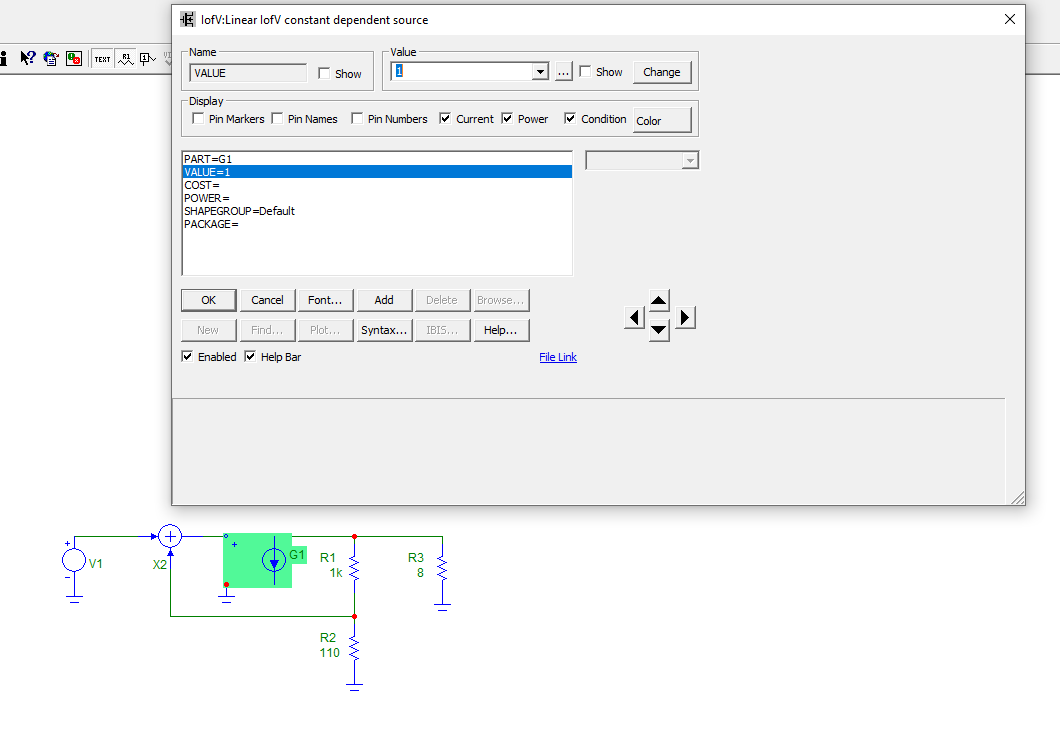The height and width of the screenshot is (751, 1060).
Task: Open the Value combo box dropdown
Action: [x=539, y=71]
